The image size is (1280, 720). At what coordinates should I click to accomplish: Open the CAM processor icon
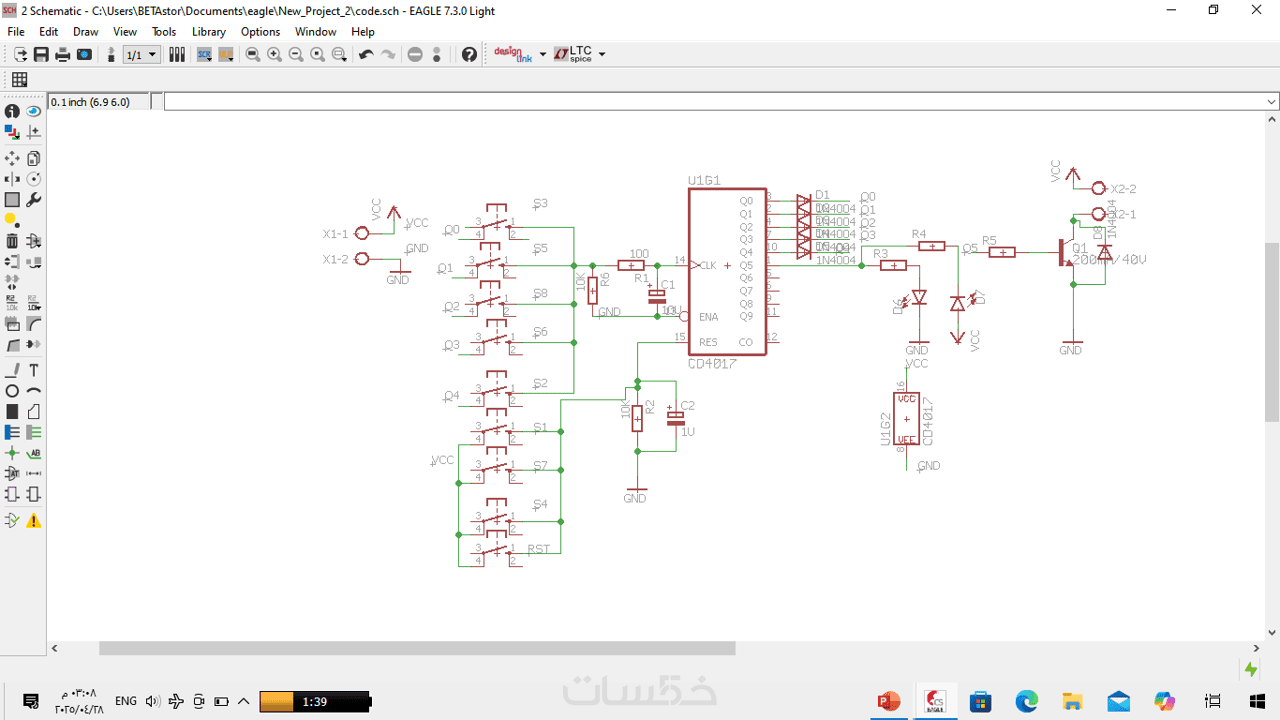click(85, 54)
